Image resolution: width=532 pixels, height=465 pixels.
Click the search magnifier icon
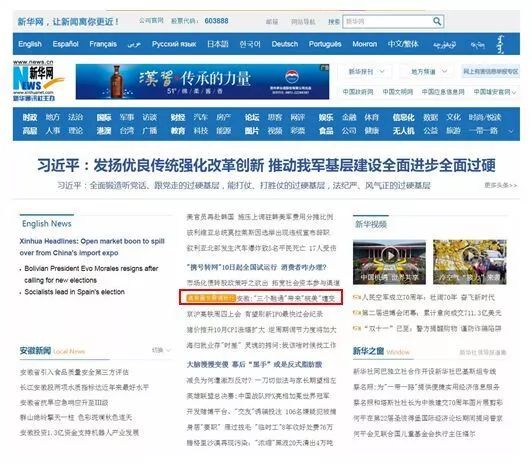[x=437, y=21]
